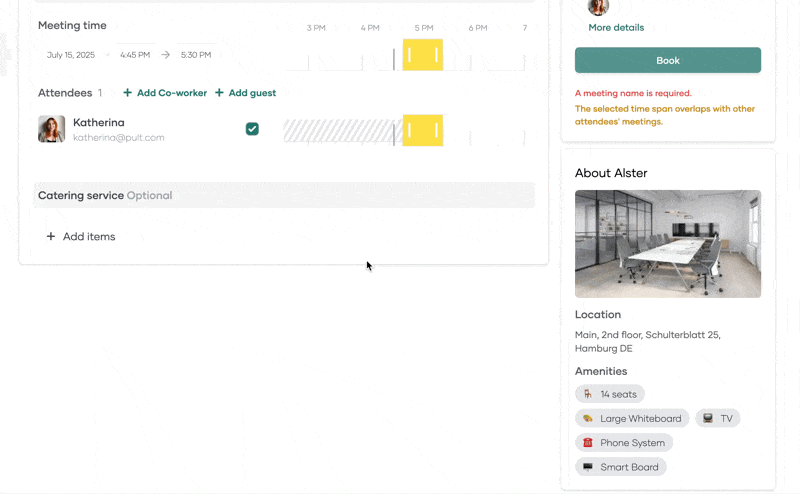Image resolution: width=800 pixels, height=494 pixels.
Task: Click the yellow meeting block in timeline
Action: 422,55
